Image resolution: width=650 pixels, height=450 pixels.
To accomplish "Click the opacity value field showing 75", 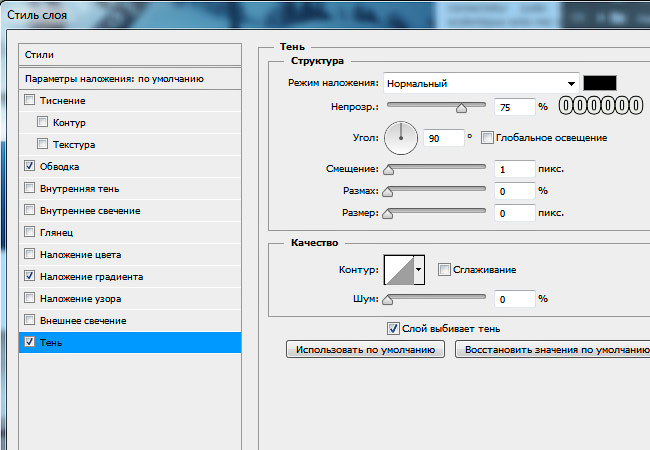I will point(514,107).
